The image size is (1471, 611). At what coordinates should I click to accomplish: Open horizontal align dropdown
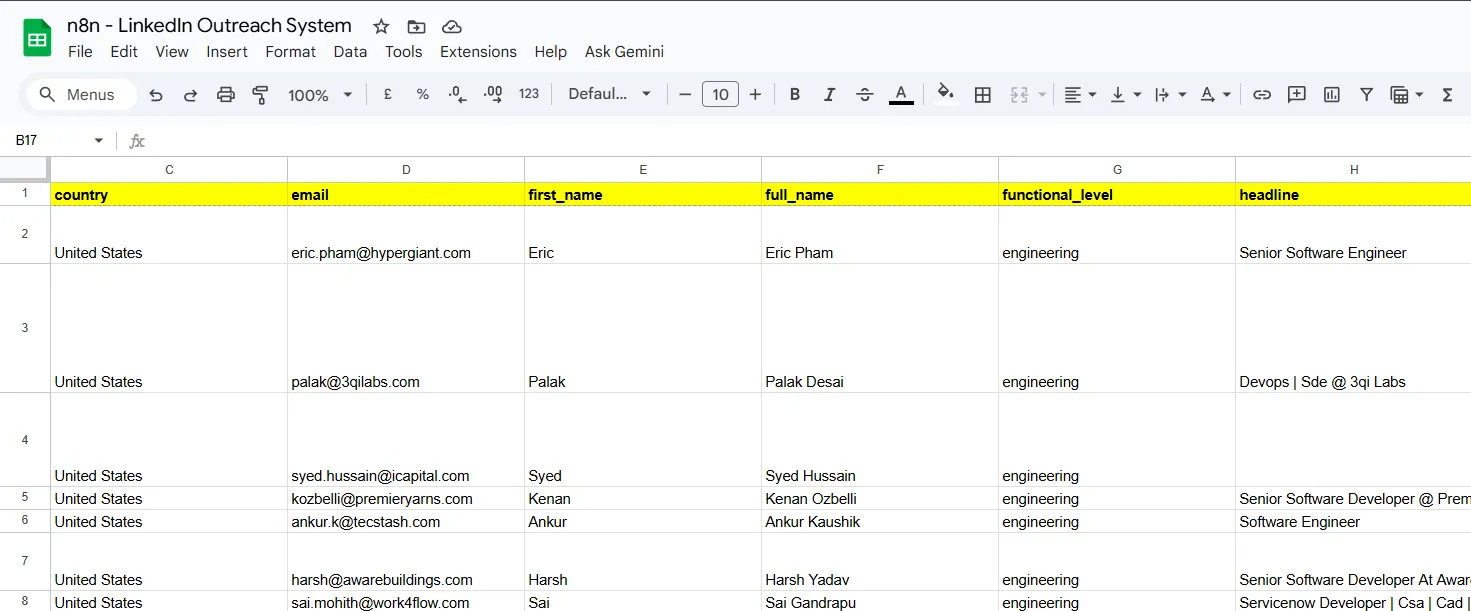click(x=1080, y=94)
